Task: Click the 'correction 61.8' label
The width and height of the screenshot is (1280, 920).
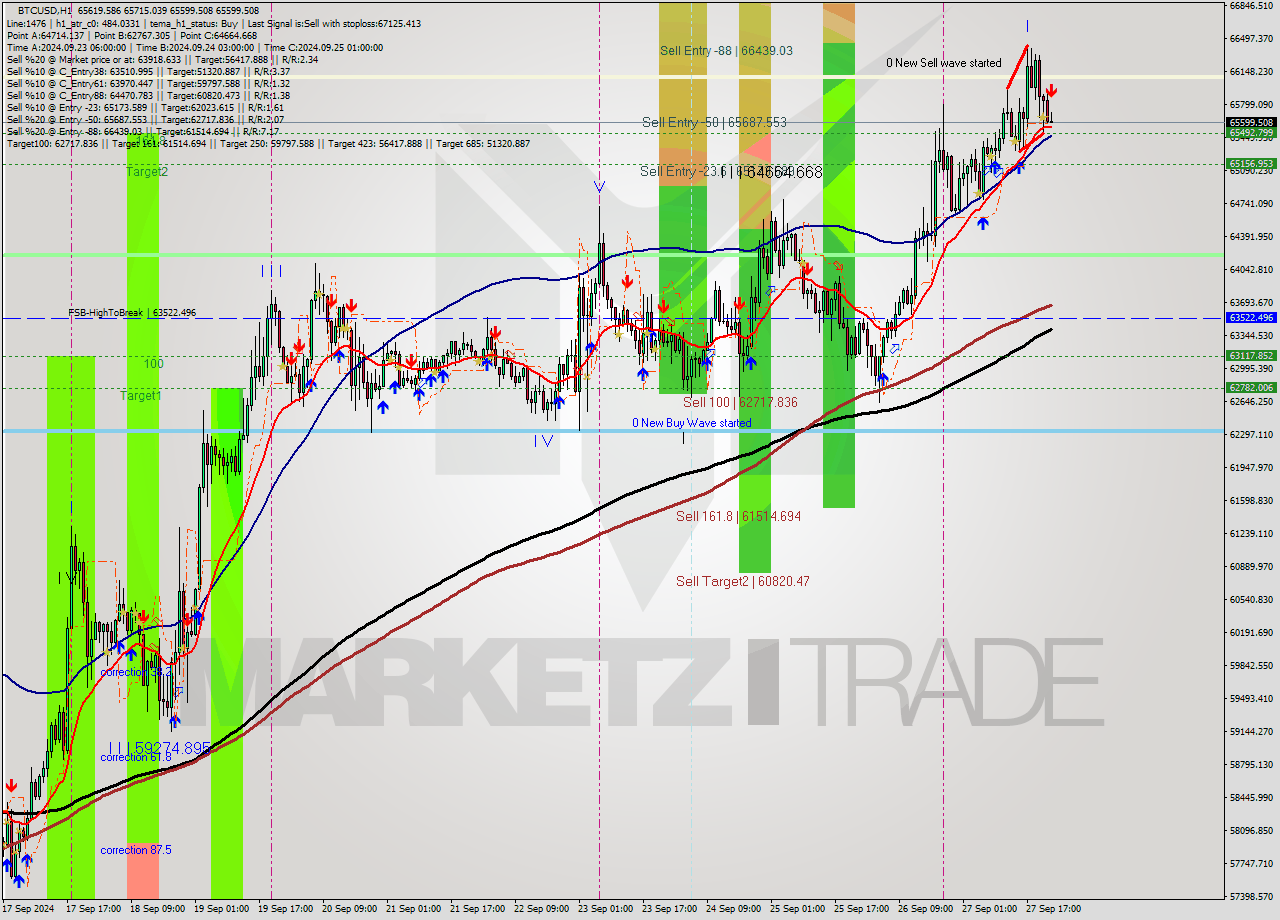Action: [x=136, y=757]
